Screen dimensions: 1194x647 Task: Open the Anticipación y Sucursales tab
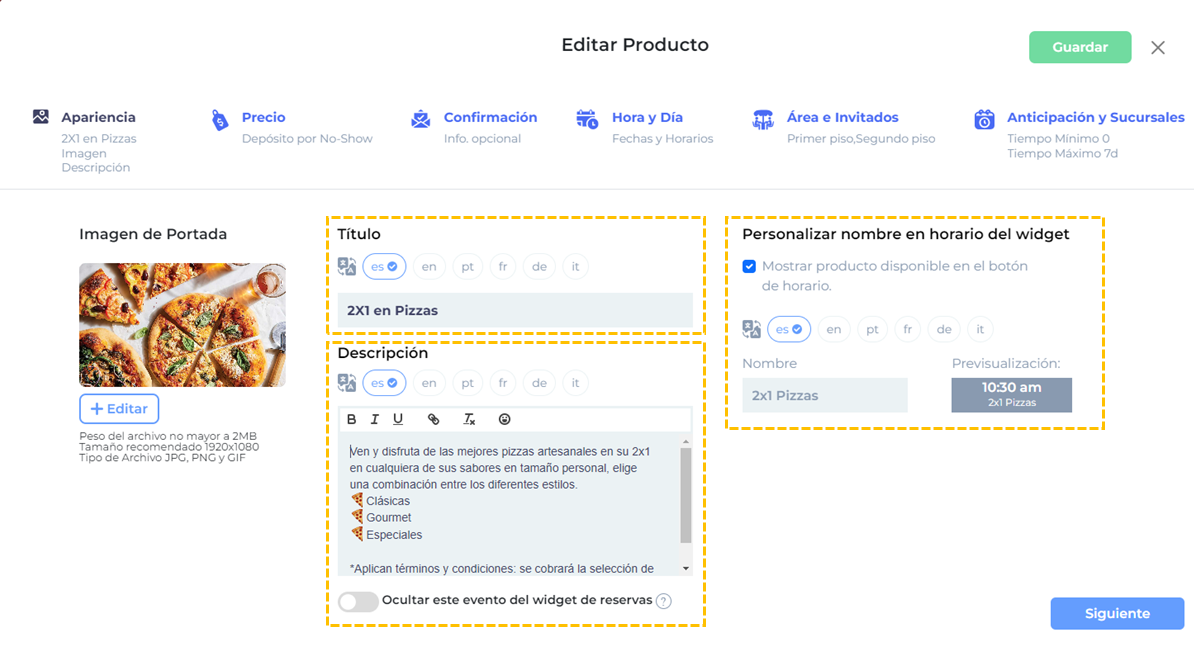1095,117
